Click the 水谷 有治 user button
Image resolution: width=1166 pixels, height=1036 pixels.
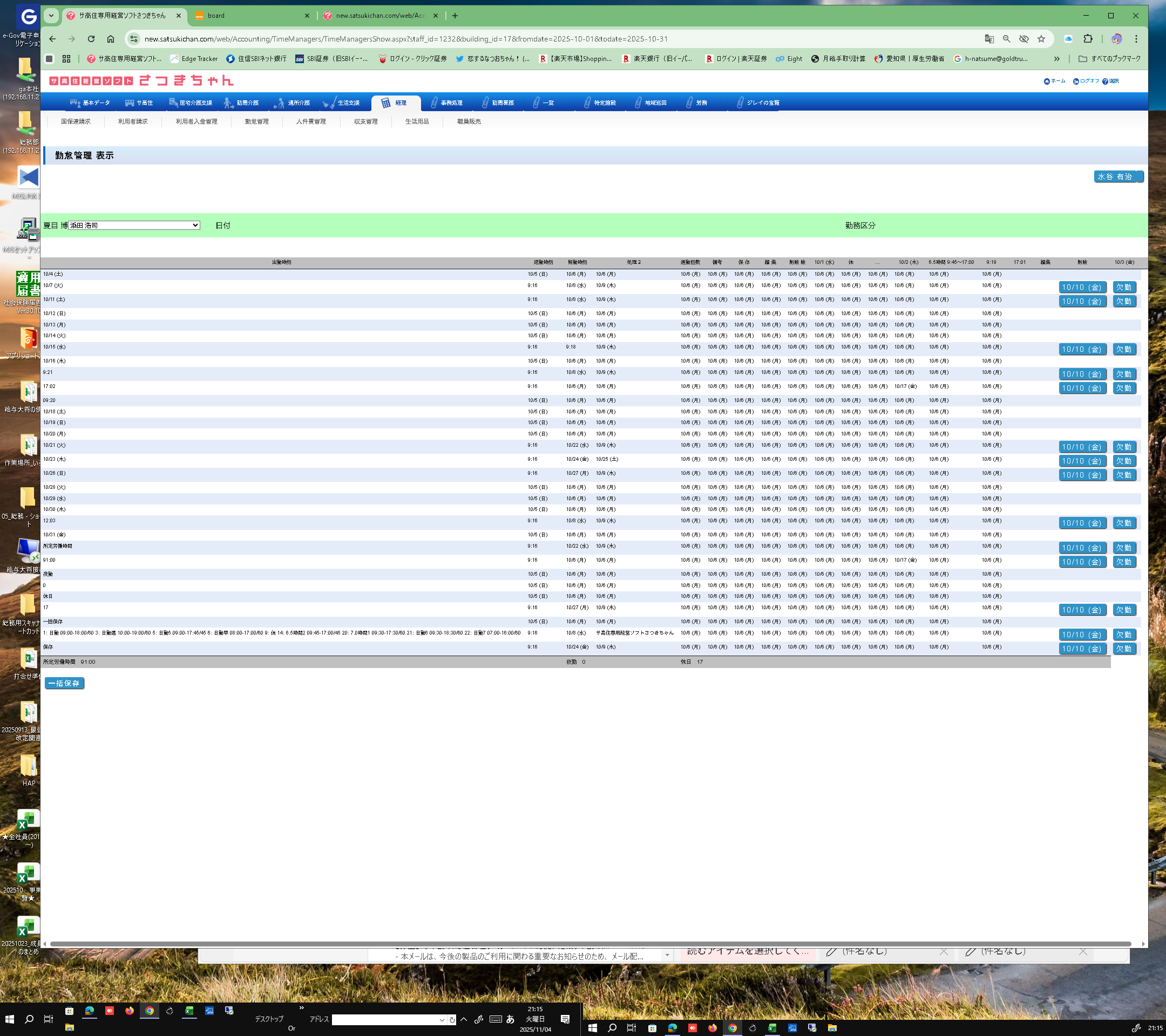1115,177
